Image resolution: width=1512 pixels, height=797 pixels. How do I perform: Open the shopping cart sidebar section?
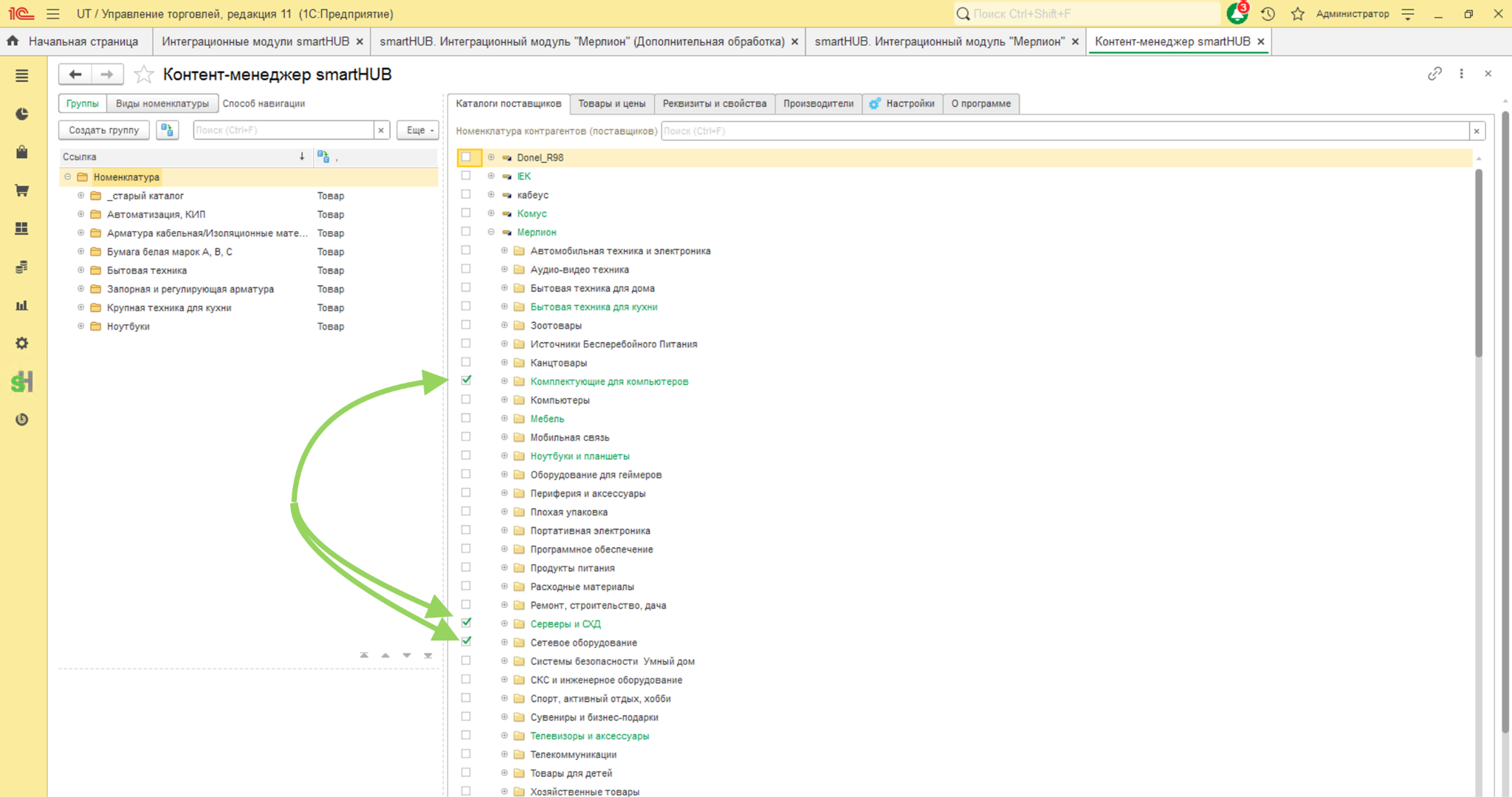(22, 191)
